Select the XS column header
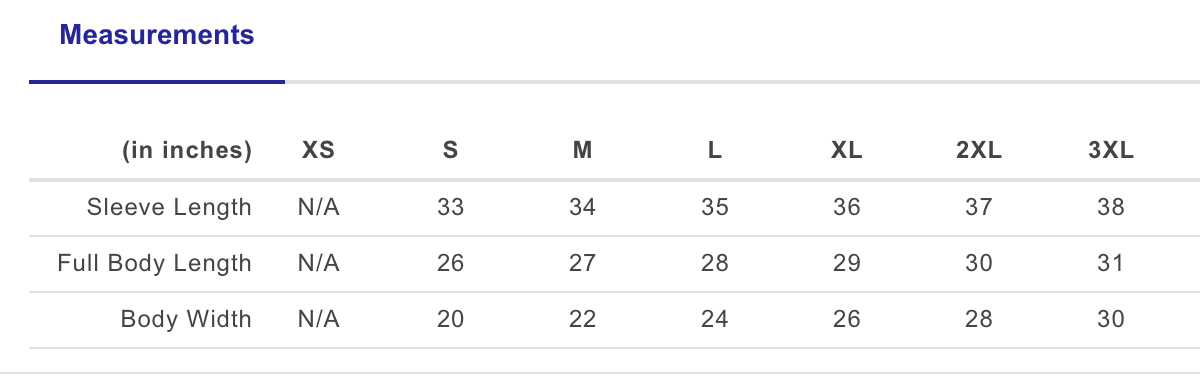 (x=319, y=151)
